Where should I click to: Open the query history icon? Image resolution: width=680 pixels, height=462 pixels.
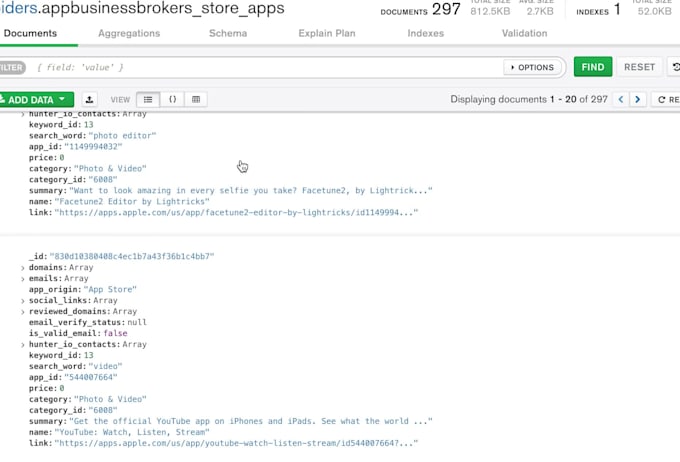click(674, 67)
